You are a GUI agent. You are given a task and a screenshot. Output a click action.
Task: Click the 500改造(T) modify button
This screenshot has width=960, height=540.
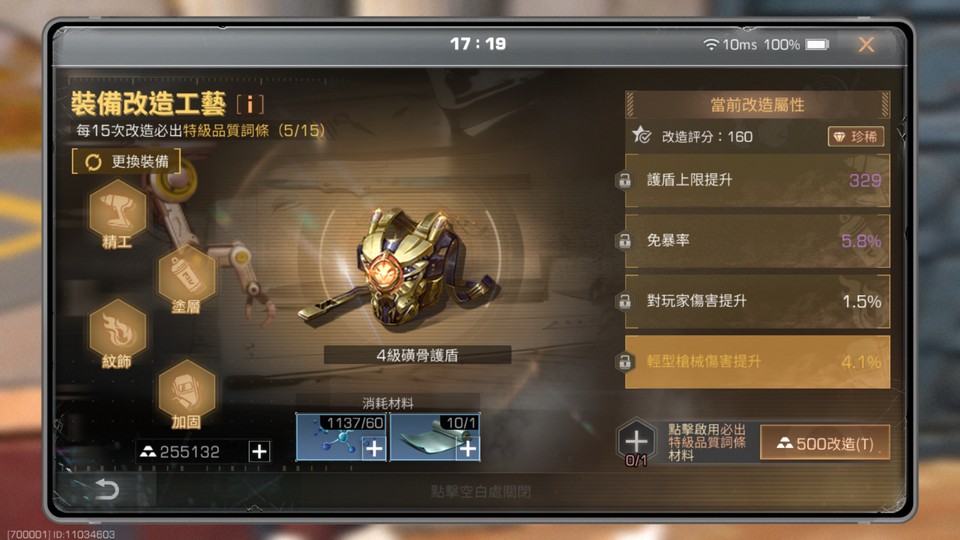(x=825, y=443)
